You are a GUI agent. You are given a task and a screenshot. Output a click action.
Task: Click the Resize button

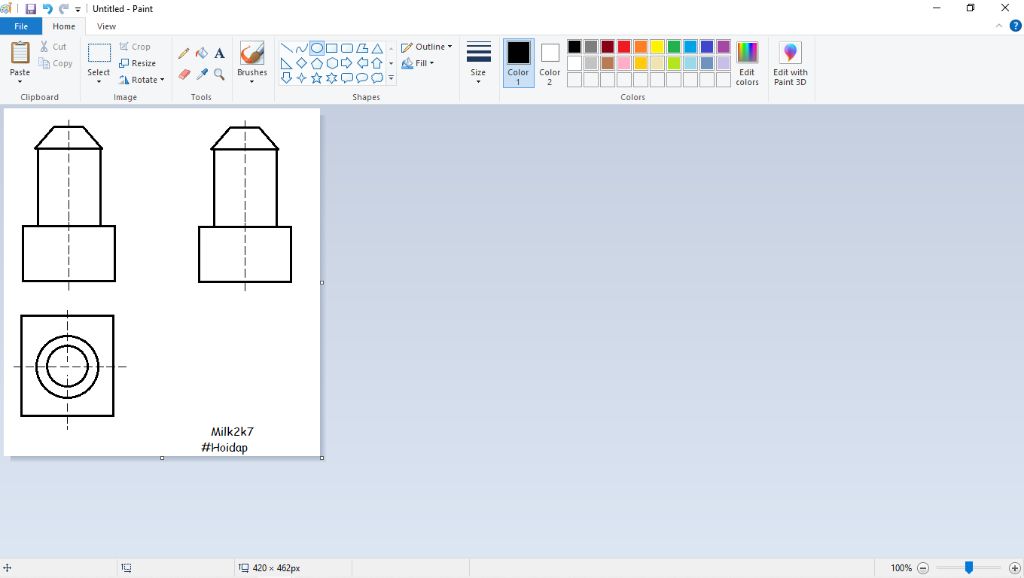click(x=138, y=63)
